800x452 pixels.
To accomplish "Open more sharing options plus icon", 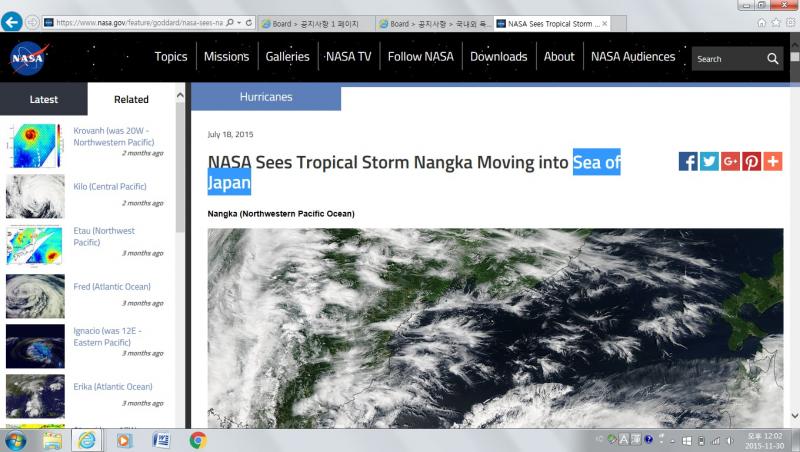I will tap(772, 162).
